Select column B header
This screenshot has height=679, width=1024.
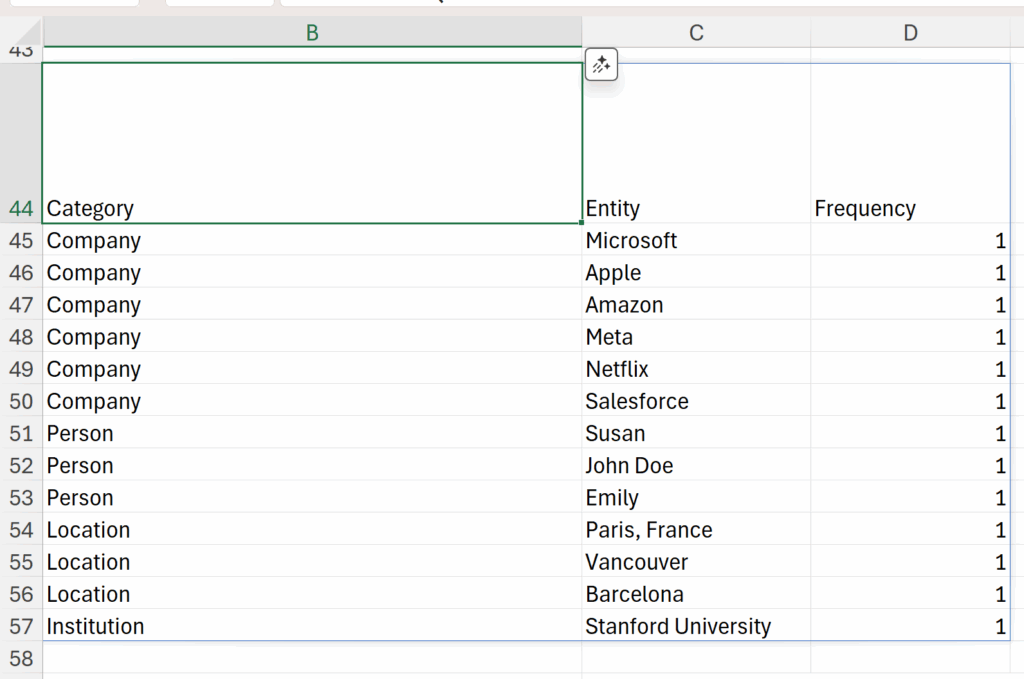312,33
